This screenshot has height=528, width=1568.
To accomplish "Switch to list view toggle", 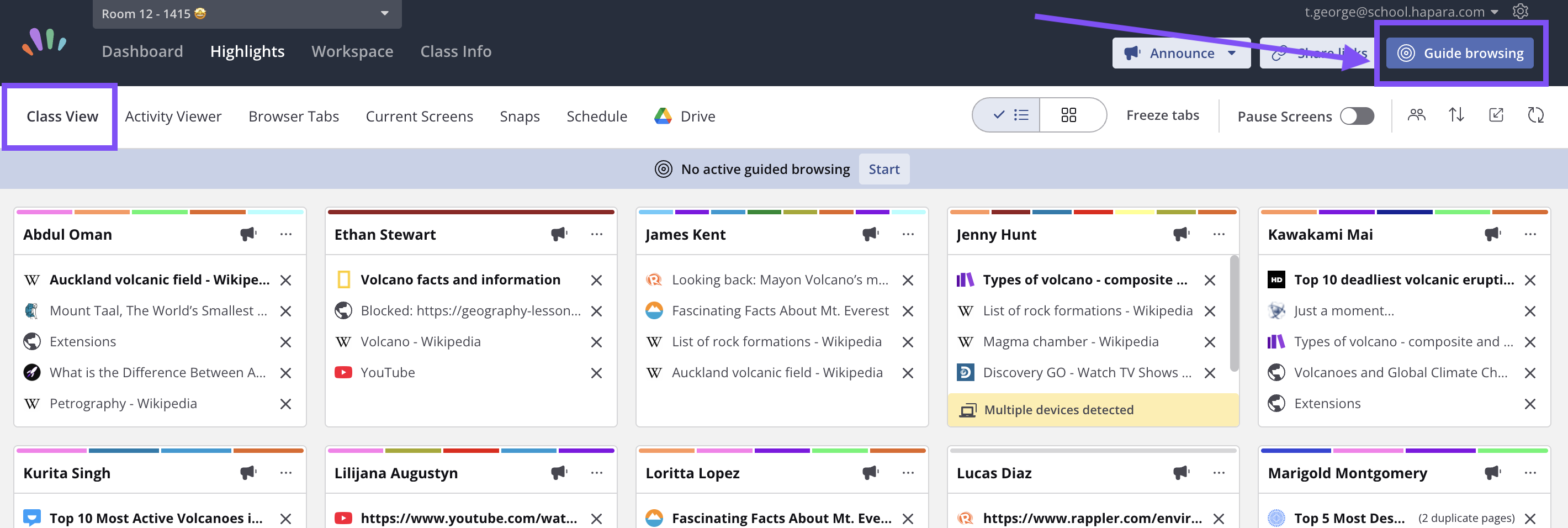I will tap(1007, 115).
